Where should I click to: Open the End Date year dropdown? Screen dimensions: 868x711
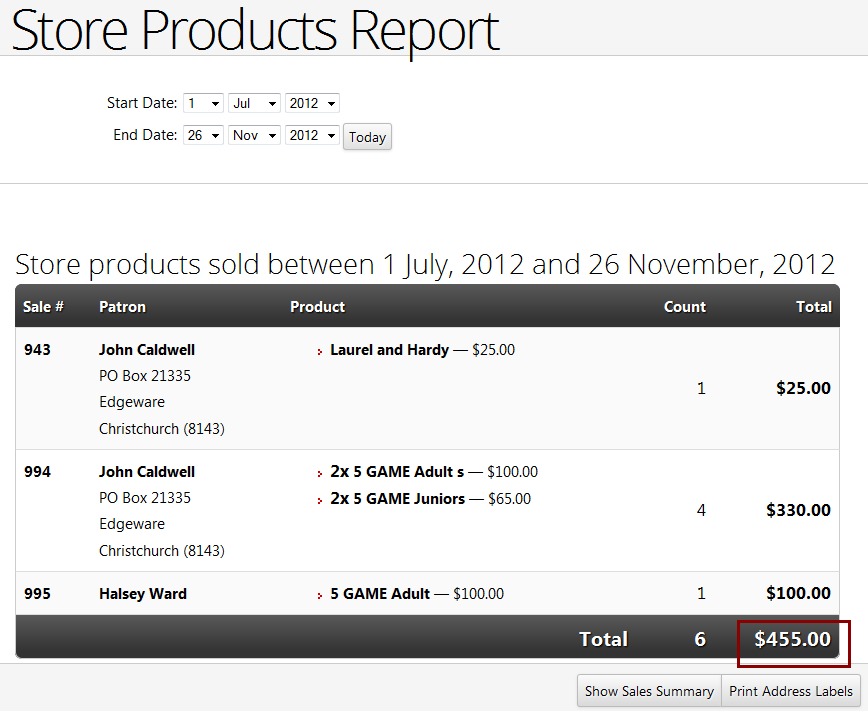[x=312, y=135]
